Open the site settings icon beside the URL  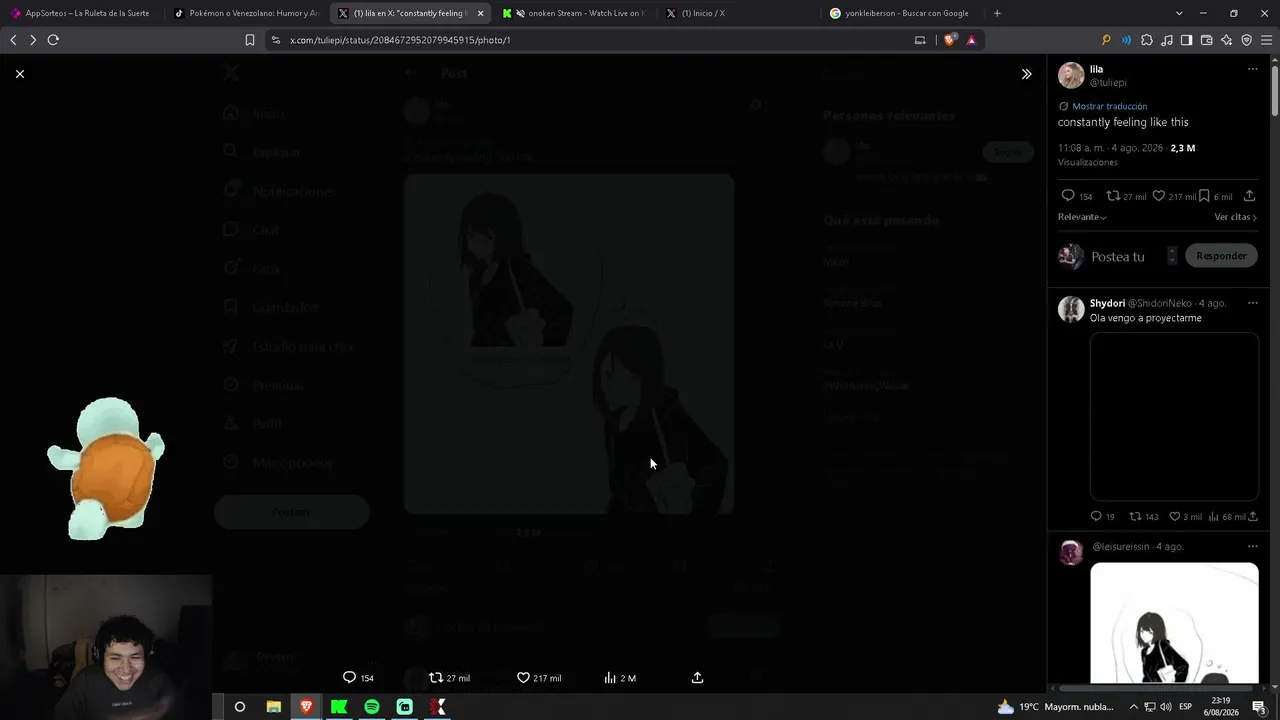(276, 40)
